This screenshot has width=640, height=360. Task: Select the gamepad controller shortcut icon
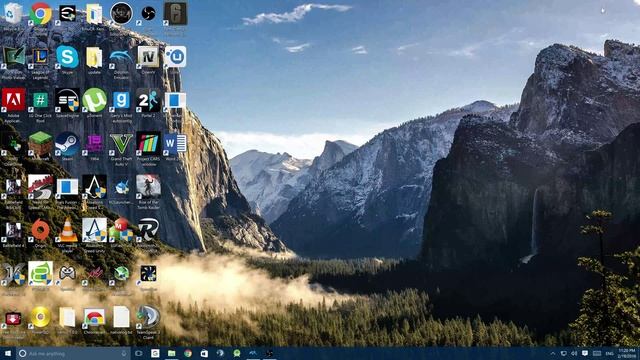67,273
